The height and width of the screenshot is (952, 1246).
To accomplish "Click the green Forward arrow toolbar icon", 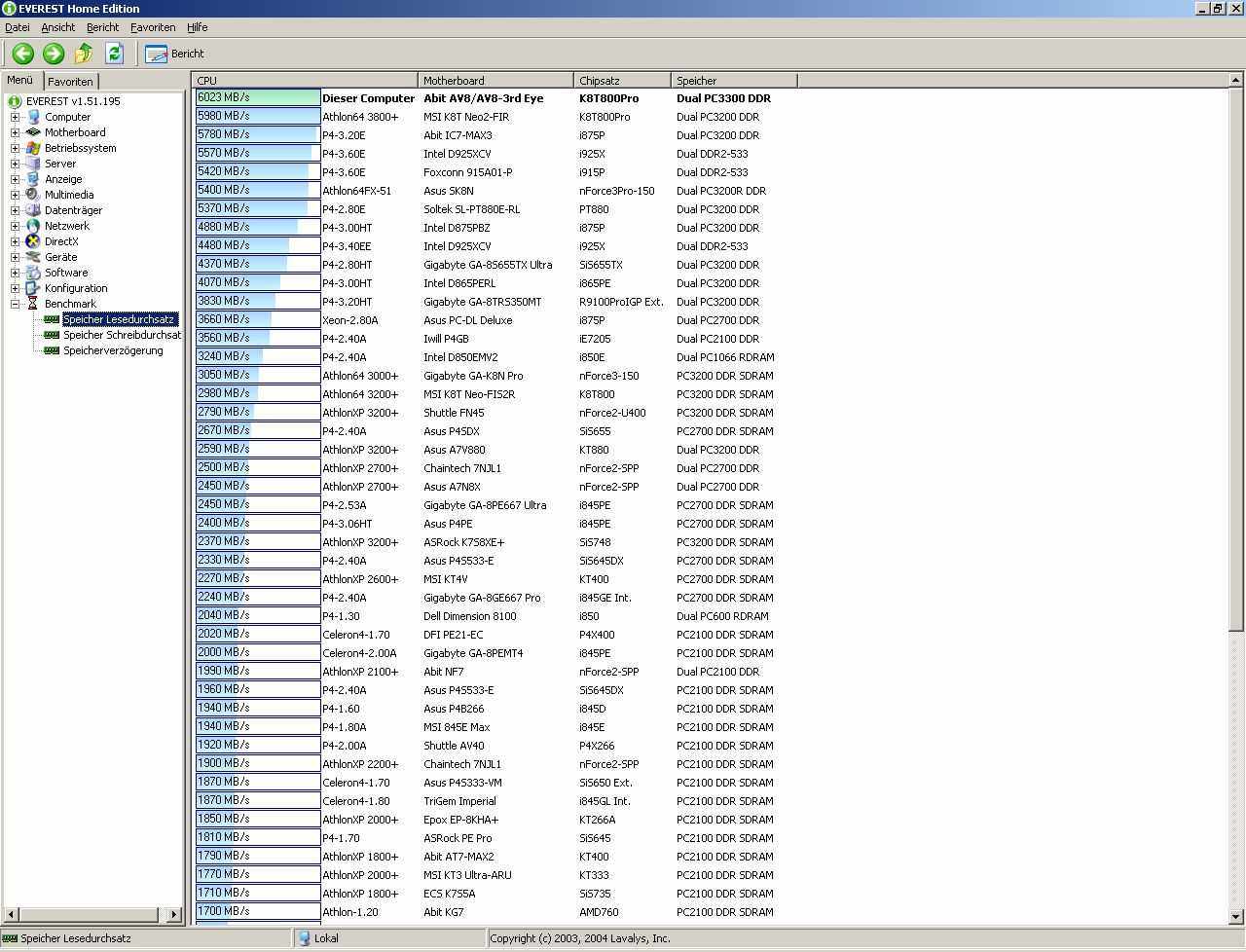I will [x=54, y=54].
